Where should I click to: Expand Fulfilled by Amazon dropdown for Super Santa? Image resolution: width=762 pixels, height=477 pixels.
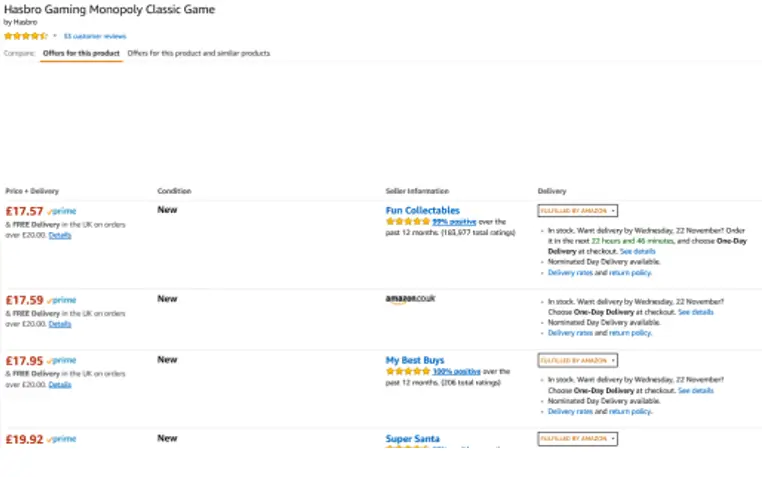pyautogui.click(x=578, y=439)
